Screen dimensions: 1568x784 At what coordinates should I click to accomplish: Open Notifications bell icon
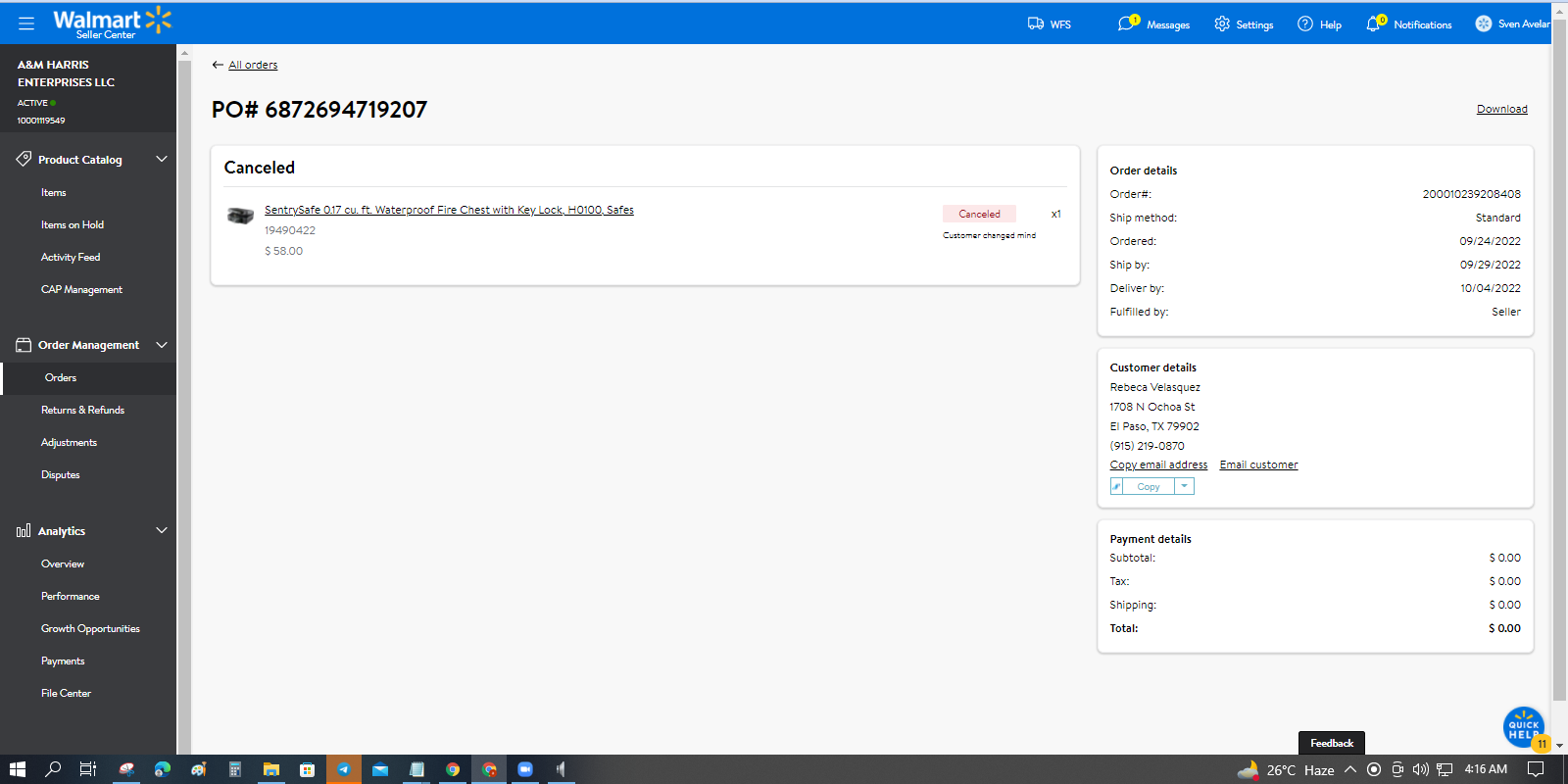1375,24
